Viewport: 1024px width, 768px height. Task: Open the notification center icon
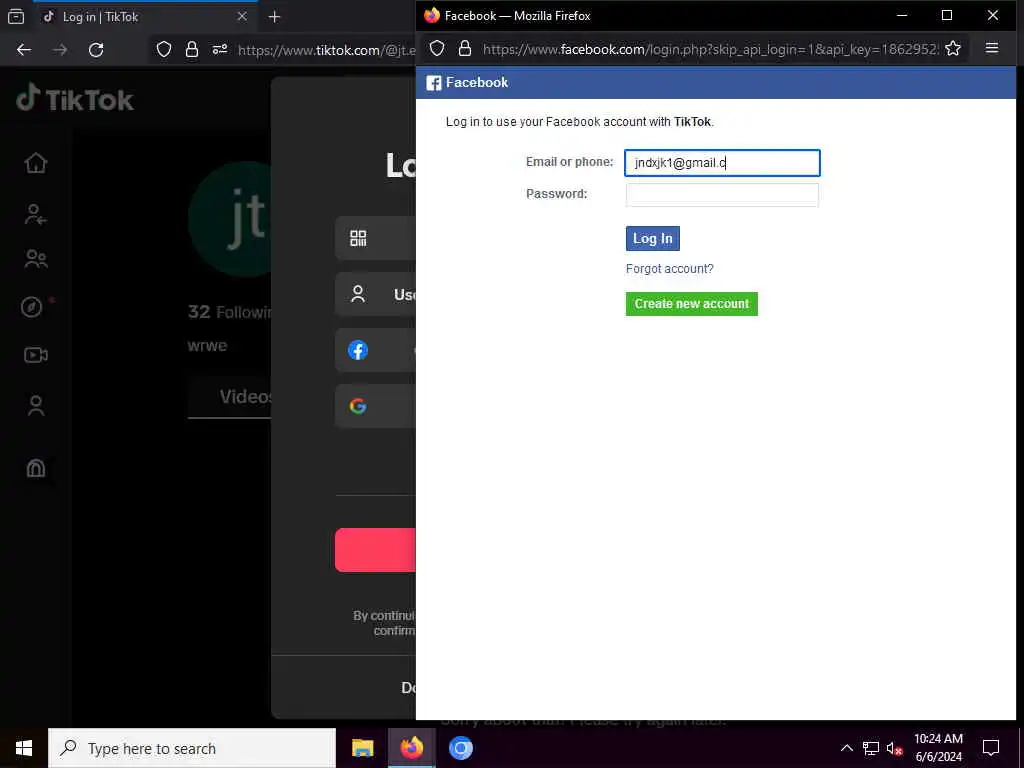point(991,748)
